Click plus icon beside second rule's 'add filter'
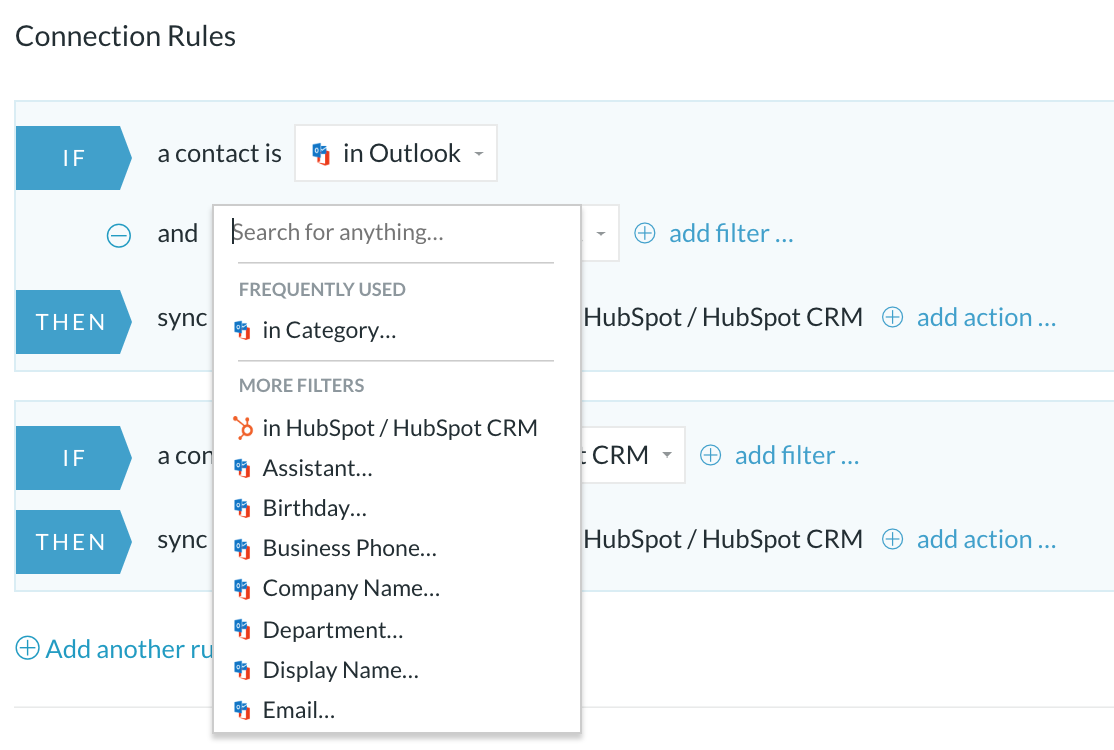The height and width of the screenshot is (750, 1114). 710,455
